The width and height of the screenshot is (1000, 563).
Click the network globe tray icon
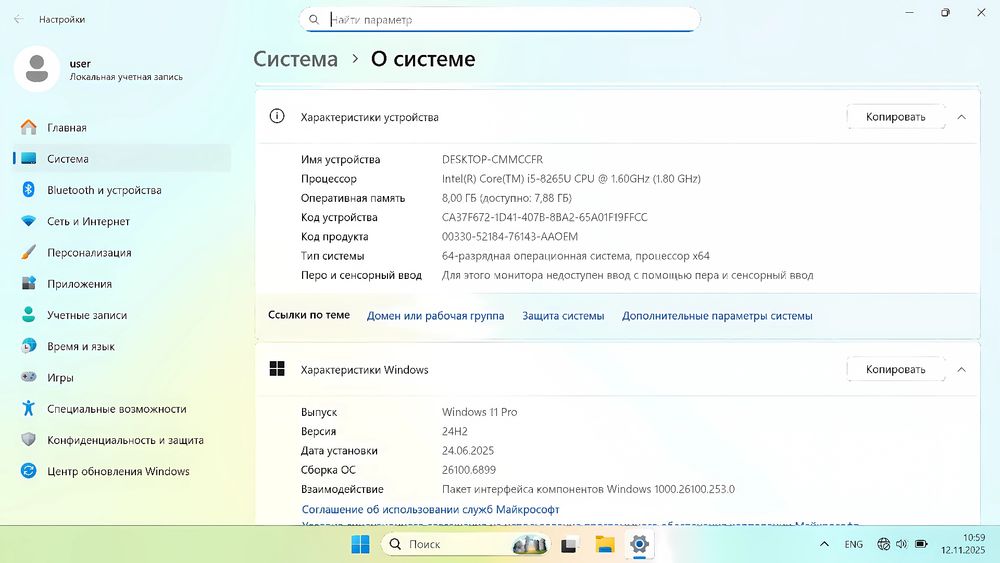[883, 544]
